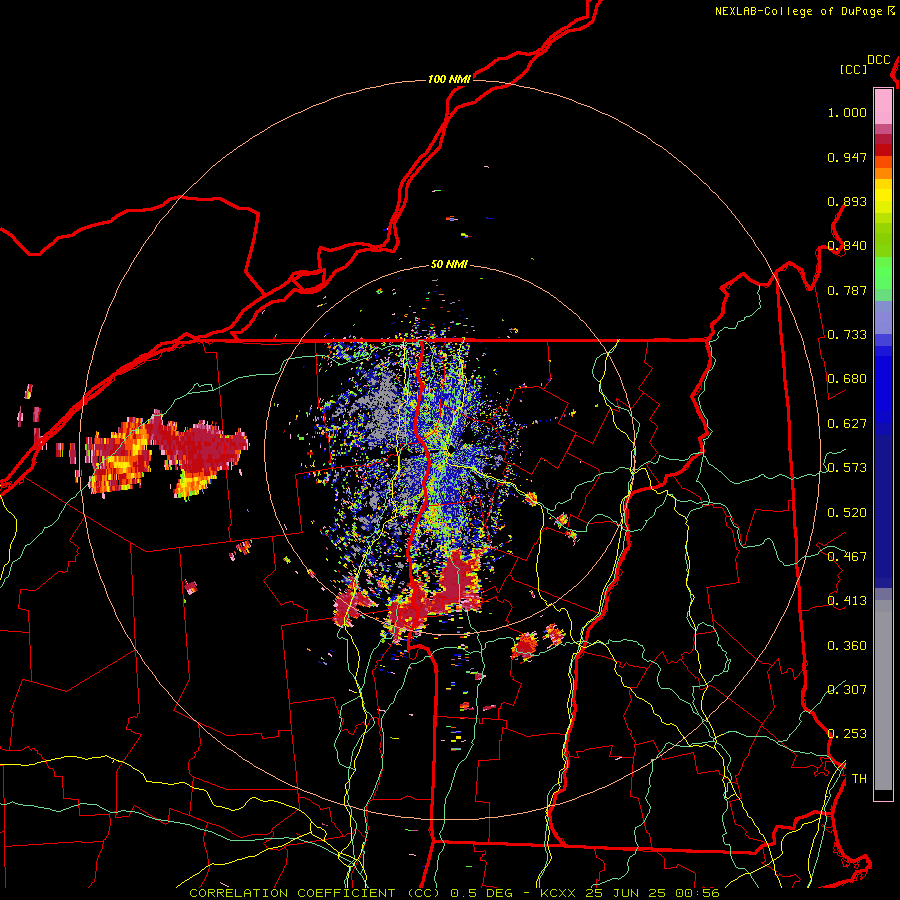Click the 100 NMI range ring label
The width and height of the screenshot is (900, 900).
[449, 79]
